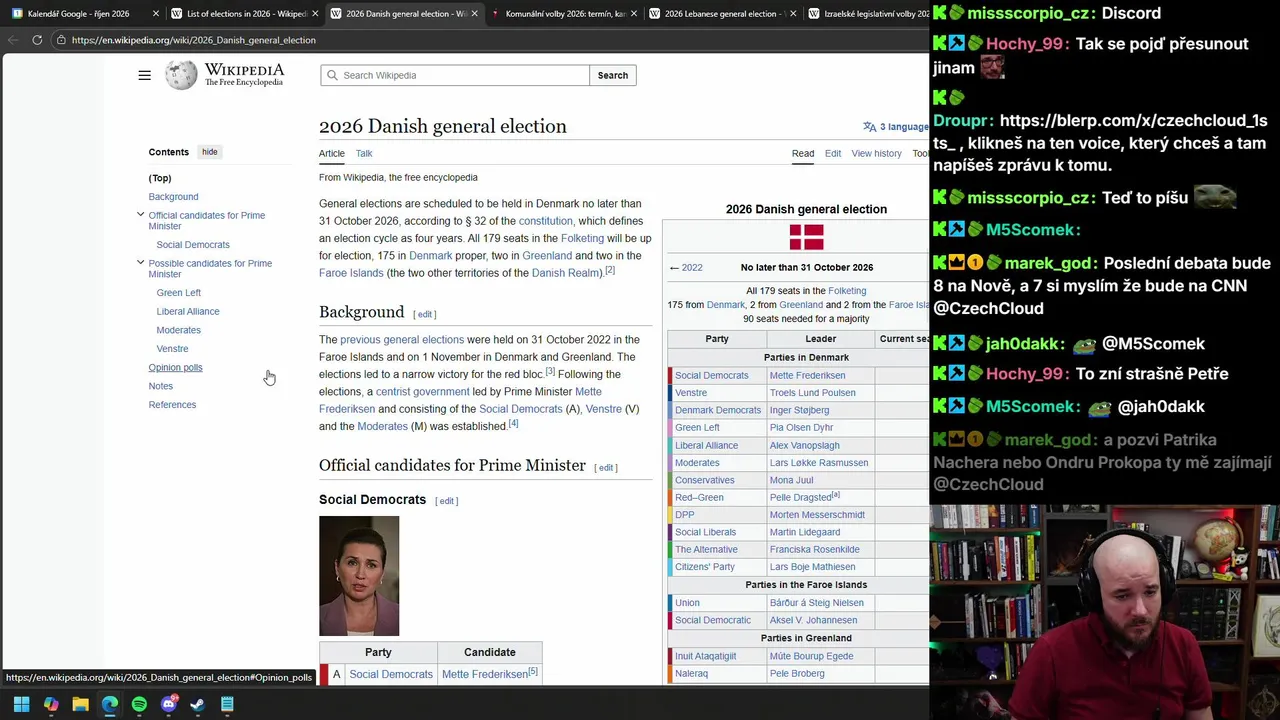The image size is (1280, 720).
Task: Edit the Social Democrats section
Action: pyautogui.click(x=447, y=501)
